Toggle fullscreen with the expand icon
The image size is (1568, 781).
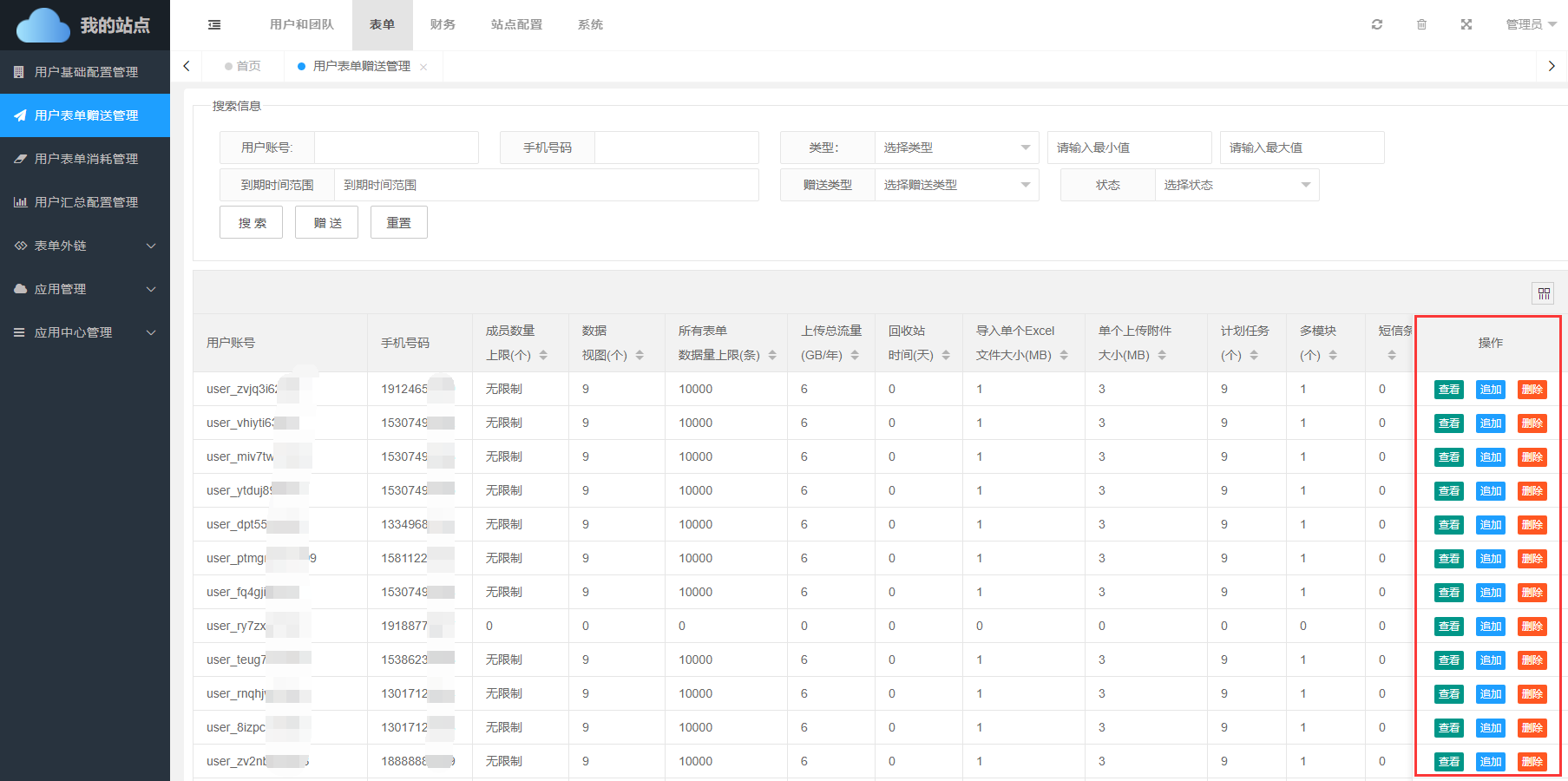click(x=1466, y=24)
